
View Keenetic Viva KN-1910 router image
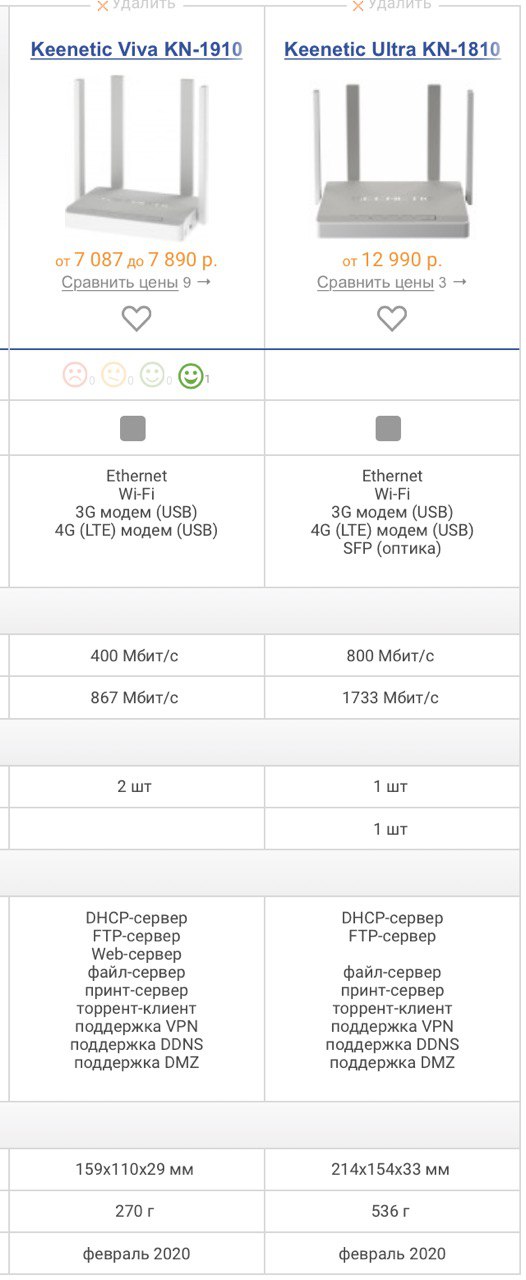[137, 157]
